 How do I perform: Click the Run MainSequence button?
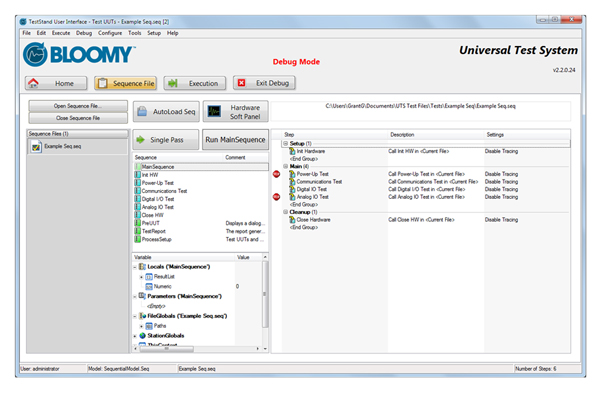pos(234,140)
